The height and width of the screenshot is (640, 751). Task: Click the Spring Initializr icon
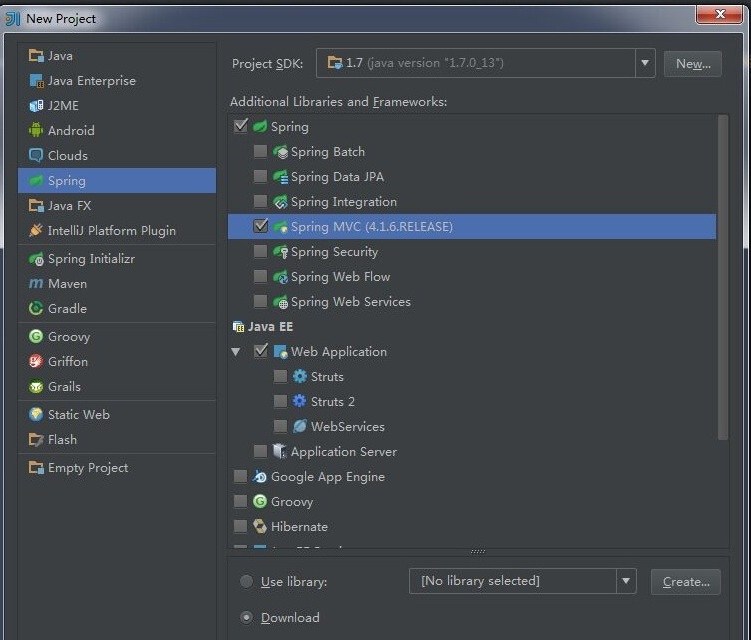[x=36, y=259]
